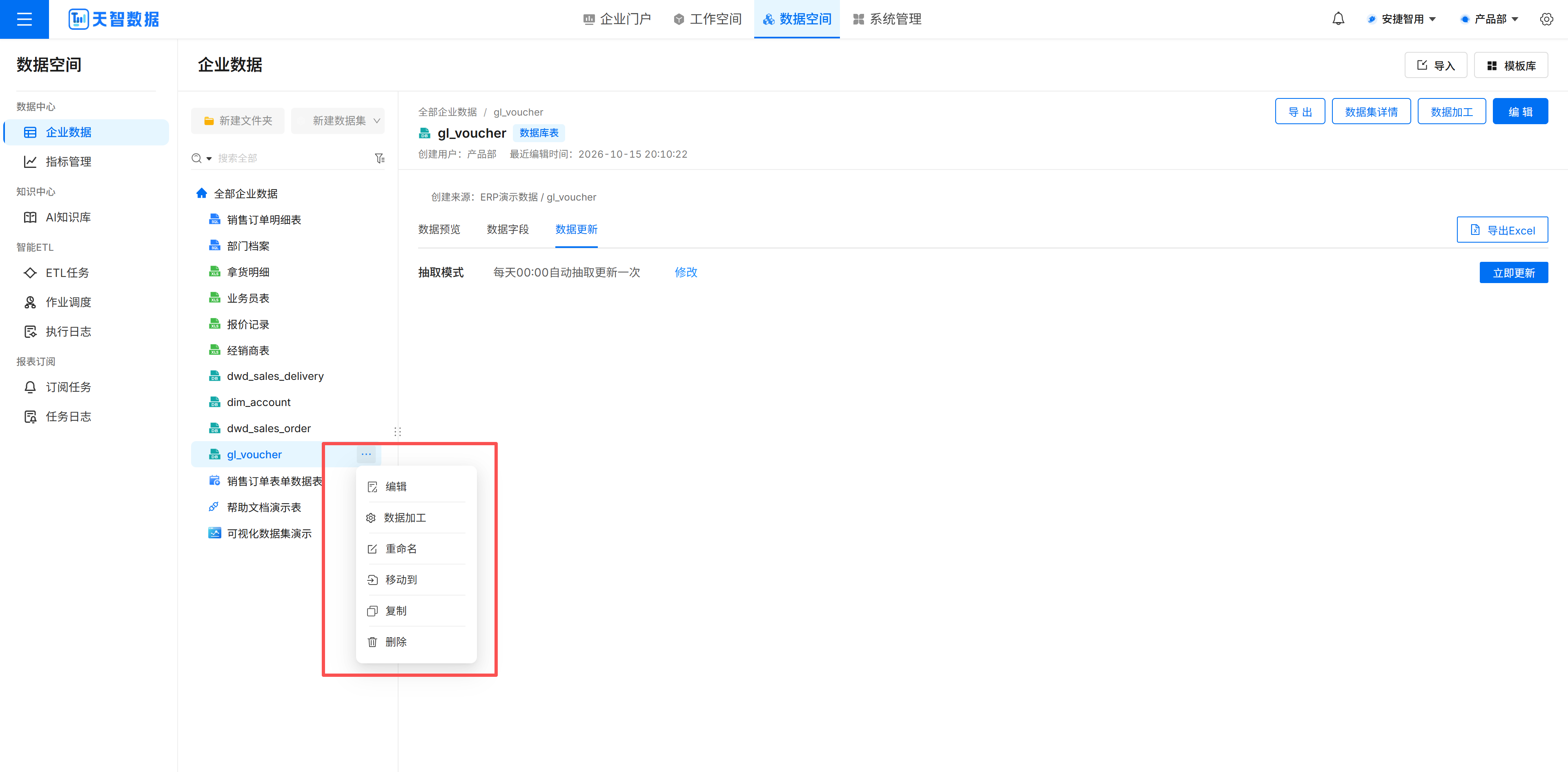Expand the 产品部 department dropdown
Viewport: 1568px width, 772px height.
coord(1490,19)
